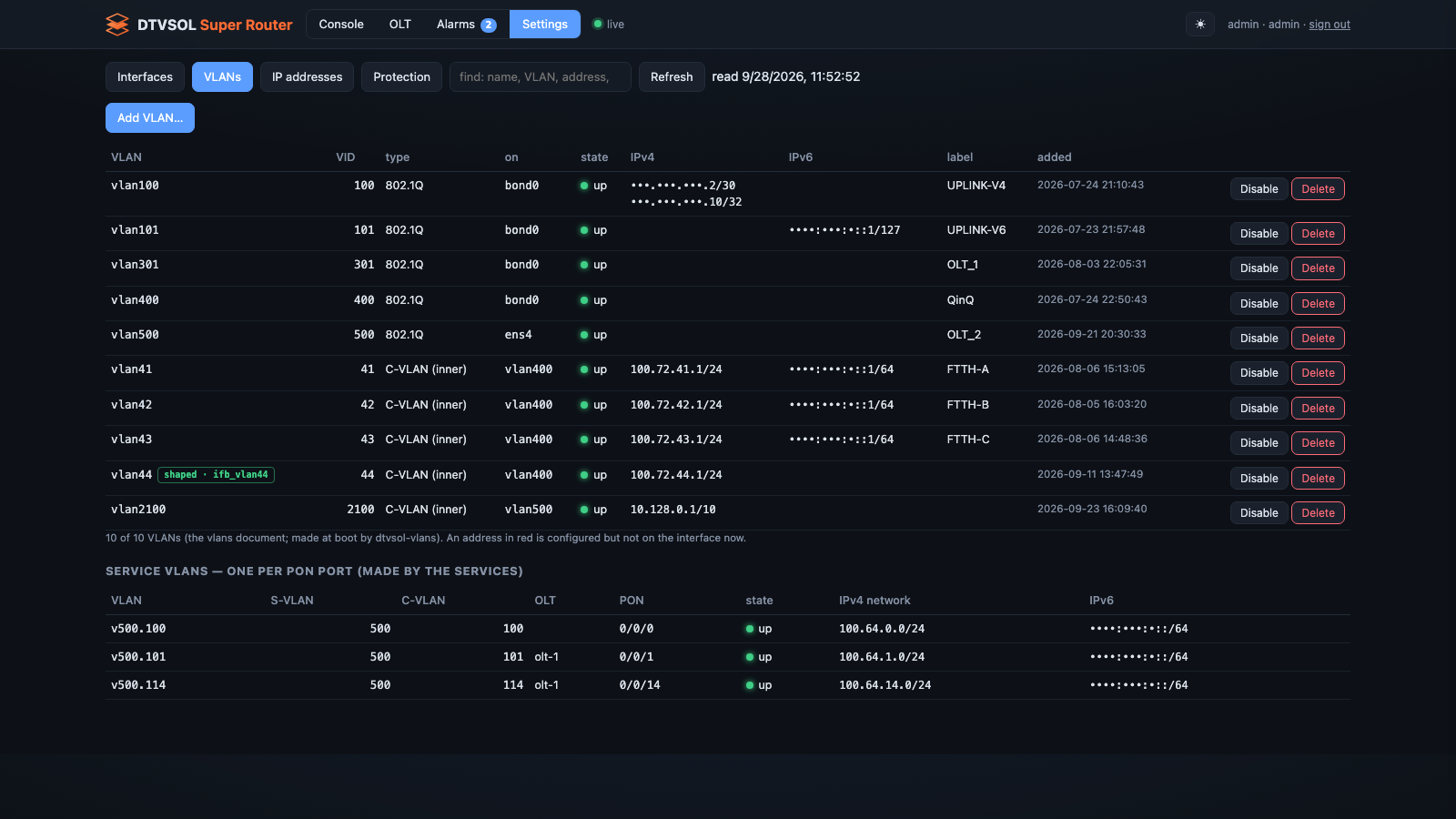Disable vlan101

pyautogui.click(x=1259, y=234)
